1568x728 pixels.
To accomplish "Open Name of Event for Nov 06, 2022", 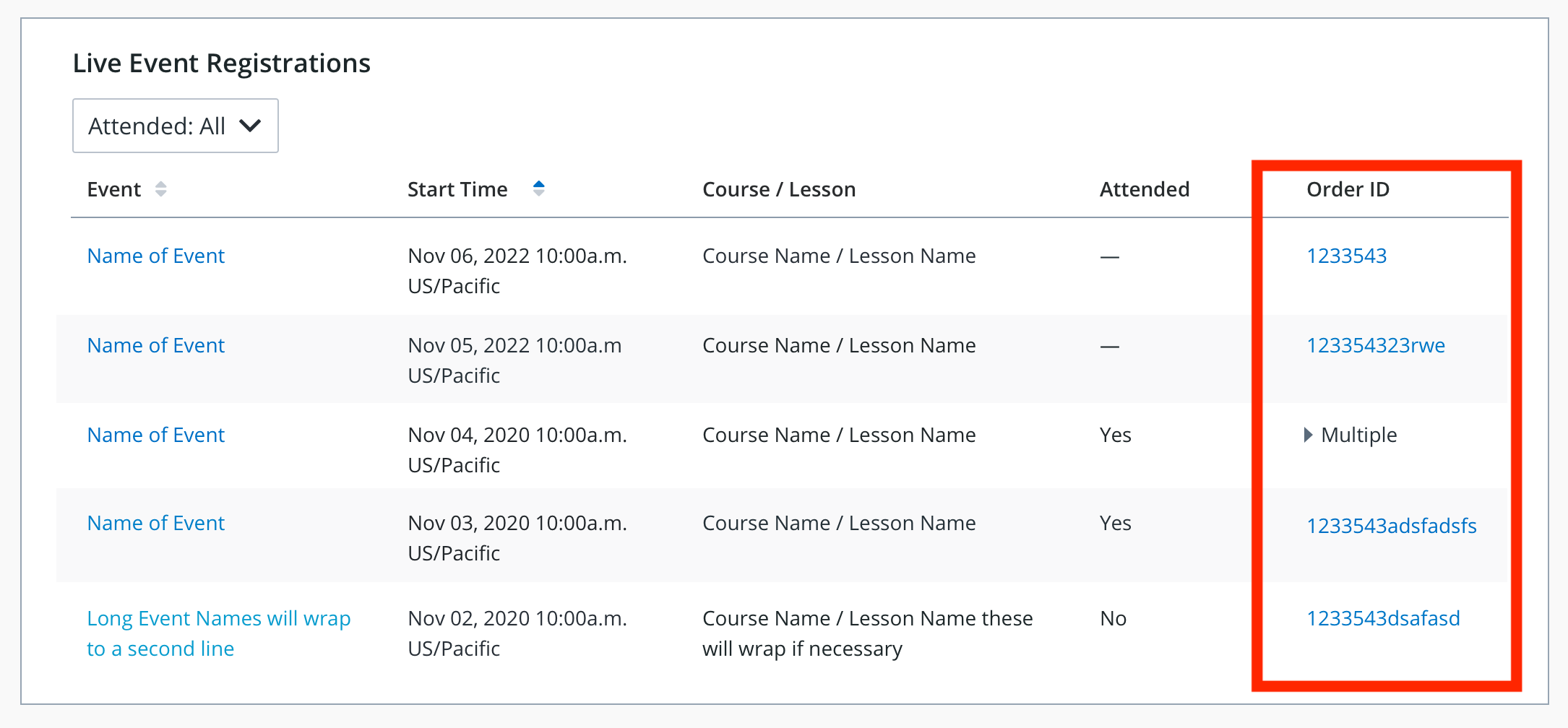I will [156, 256].
